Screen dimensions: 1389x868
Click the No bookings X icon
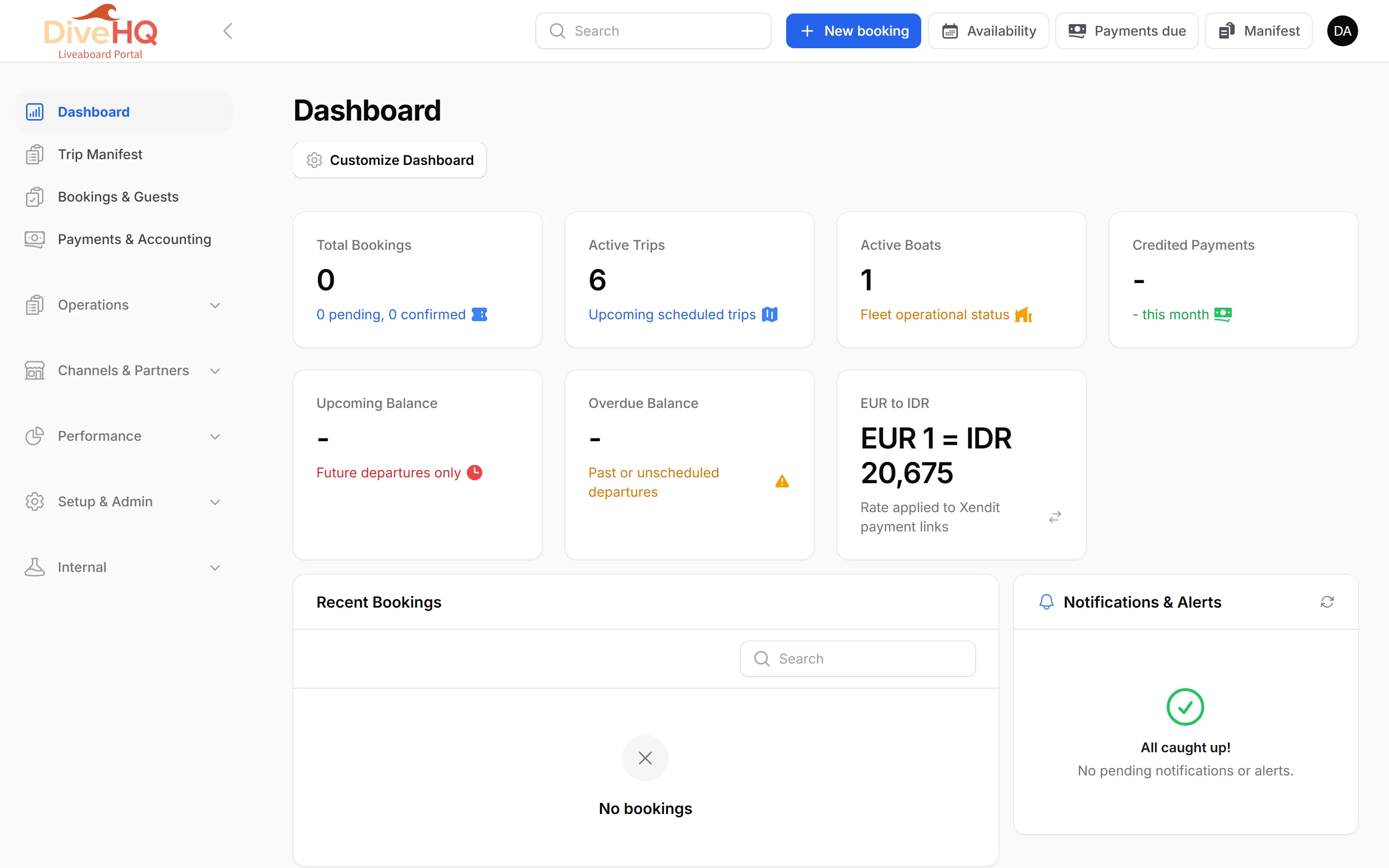[645, 758]
